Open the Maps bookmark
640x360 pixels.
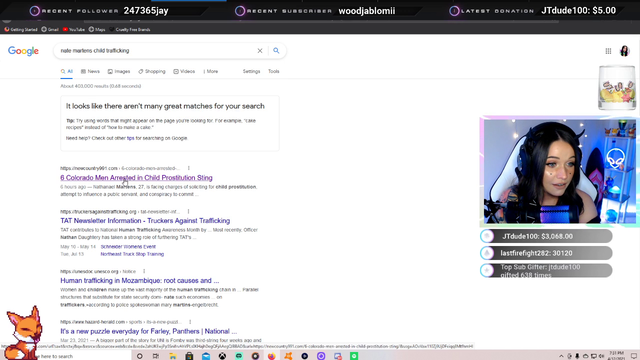tap(97, 29)
